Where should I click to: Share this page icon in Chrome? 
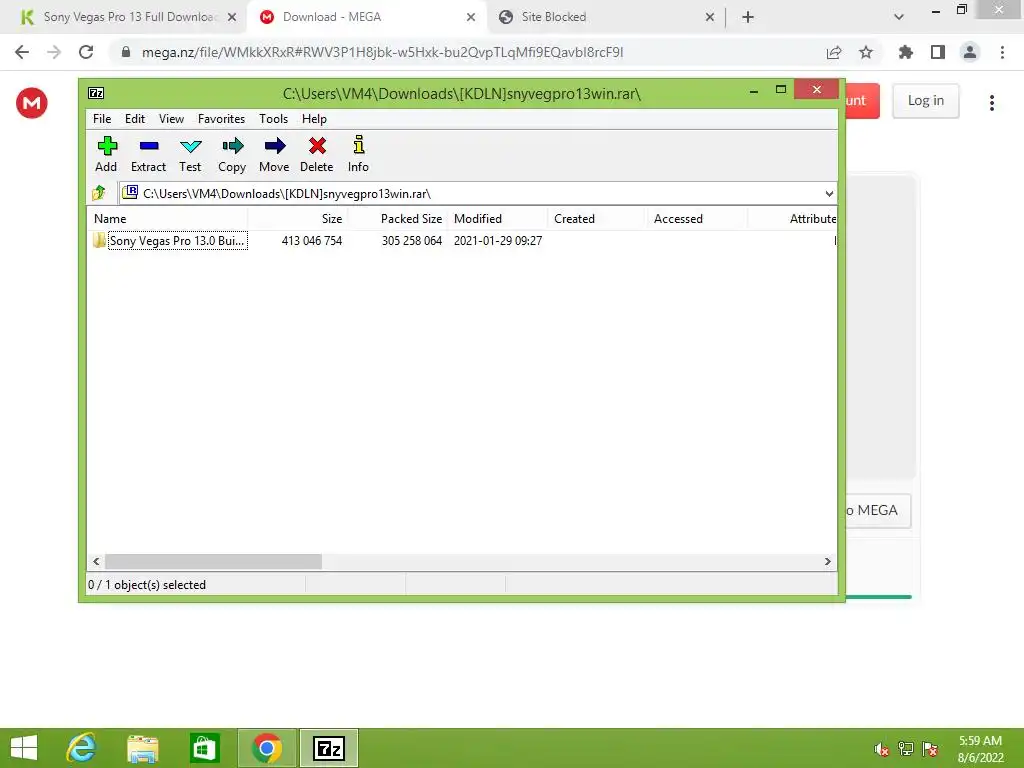834,52
